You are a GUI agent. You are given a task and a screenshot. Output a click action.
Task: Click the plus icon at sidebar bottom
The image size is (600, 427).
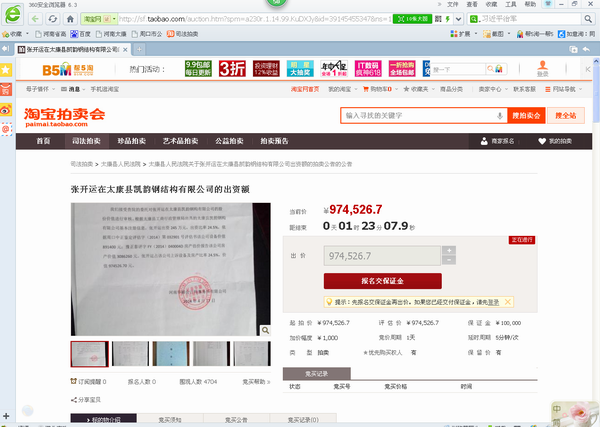(x=6, y=416)
